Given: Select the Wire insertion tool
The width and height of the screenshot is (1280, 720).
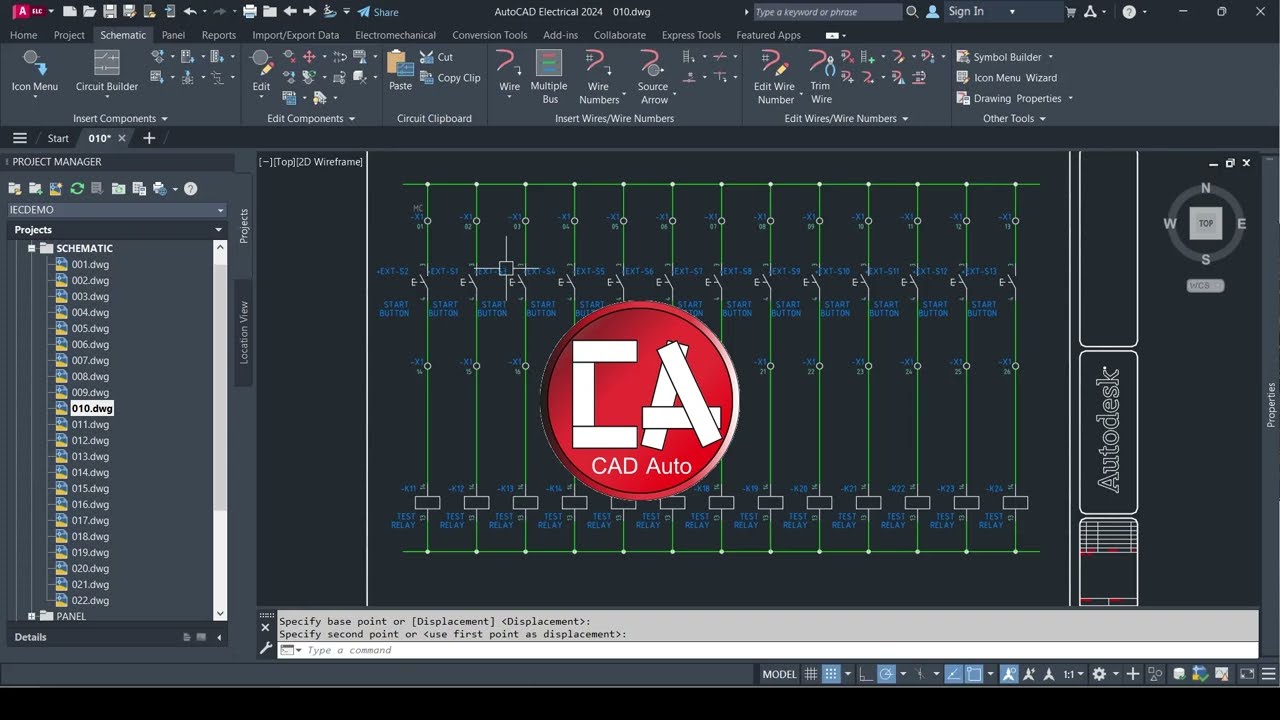Looking at the screenshot, I should [x=510, y=72].
